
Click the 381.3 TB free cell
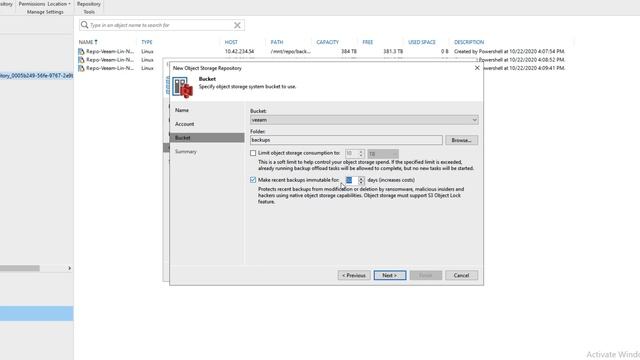pyautogui.click(x=393, y=51)
